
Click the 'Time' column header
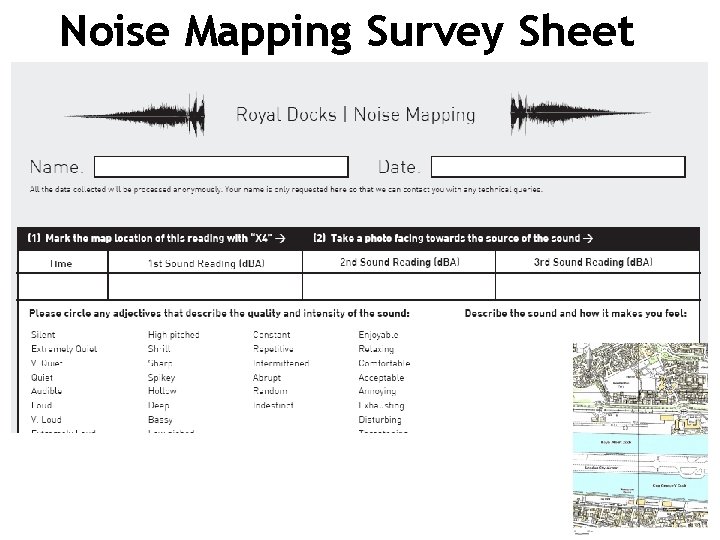coord(61,264)
